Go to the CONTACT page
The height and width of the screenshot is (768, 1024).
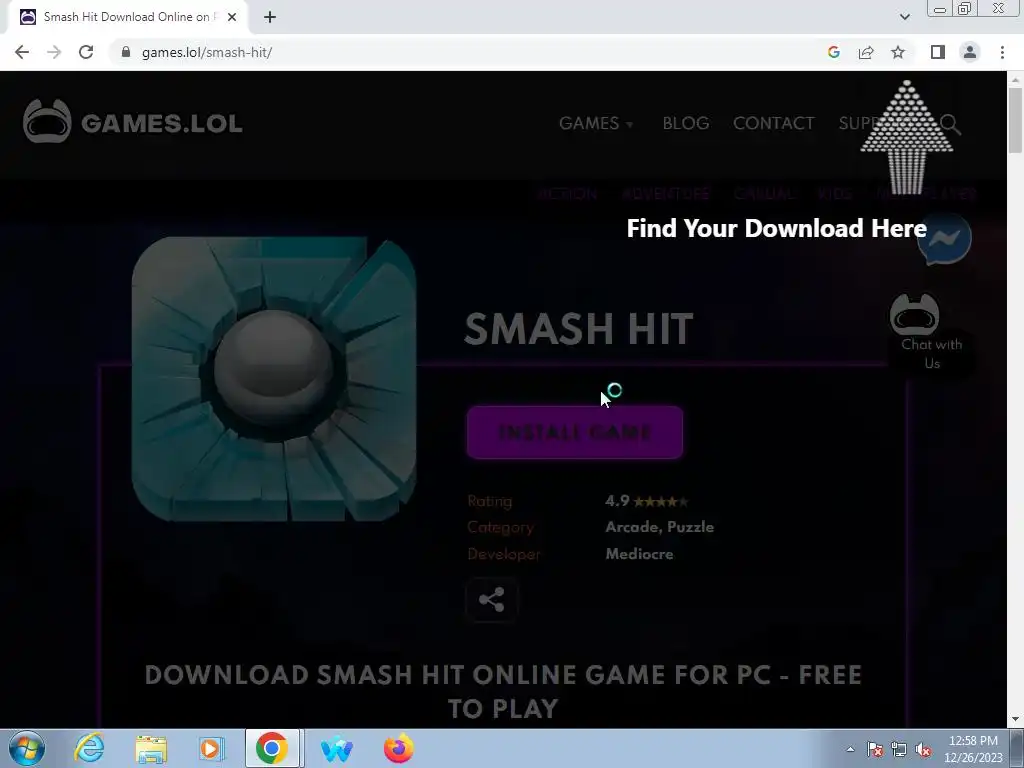pos(773,123)
